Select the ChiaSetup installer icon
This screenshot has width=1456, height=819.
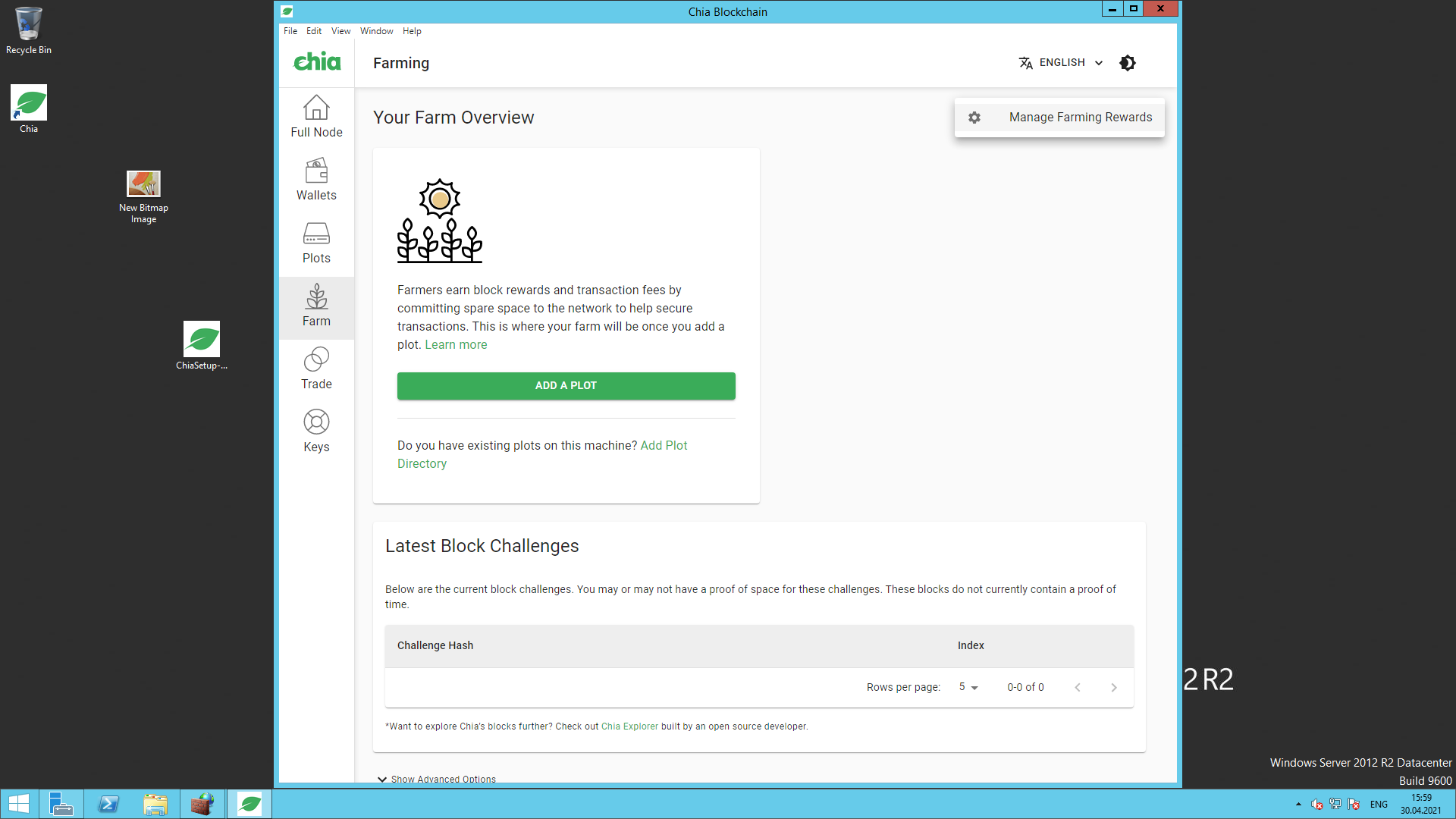pos(202,346)
